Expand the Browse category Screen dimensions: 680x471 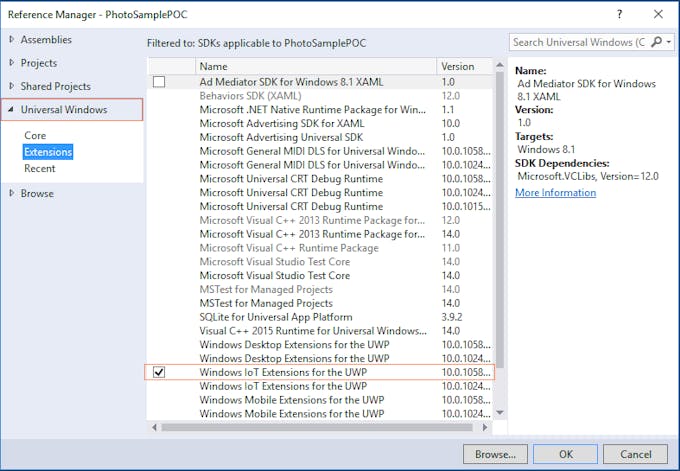point(12,193)
